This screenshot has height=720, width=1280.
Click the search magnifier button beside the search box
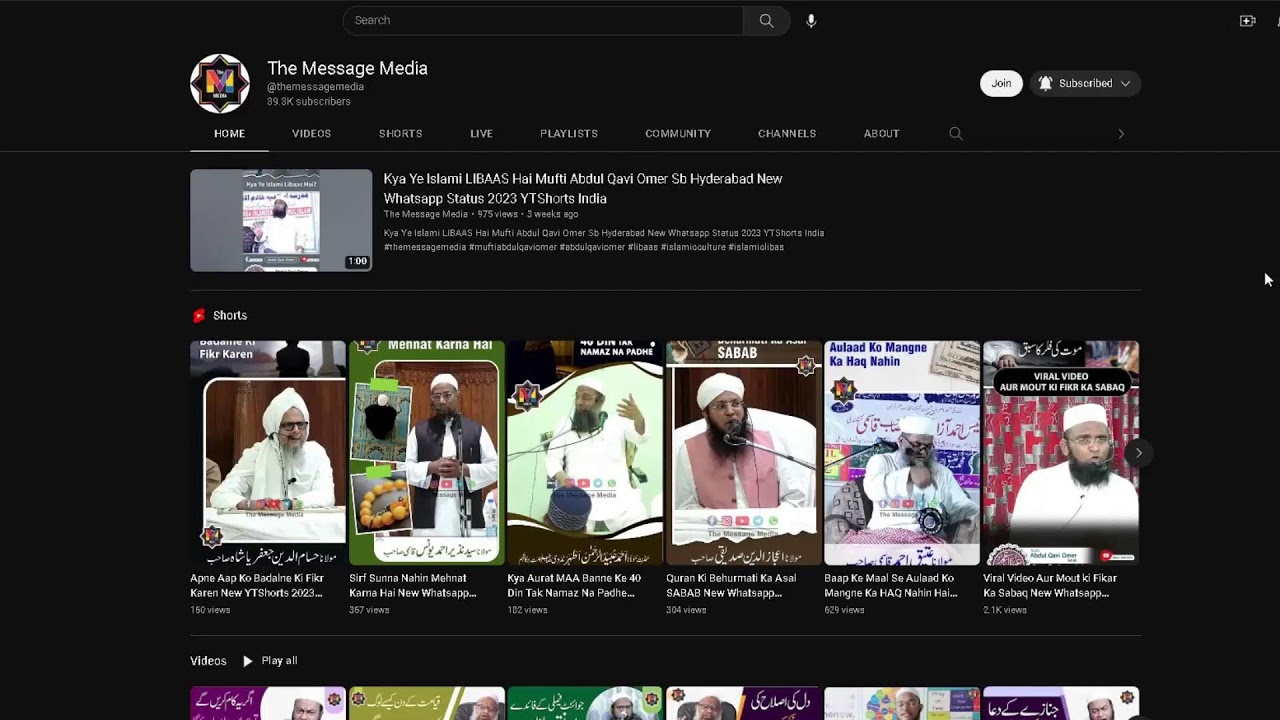tap(766, 21)
